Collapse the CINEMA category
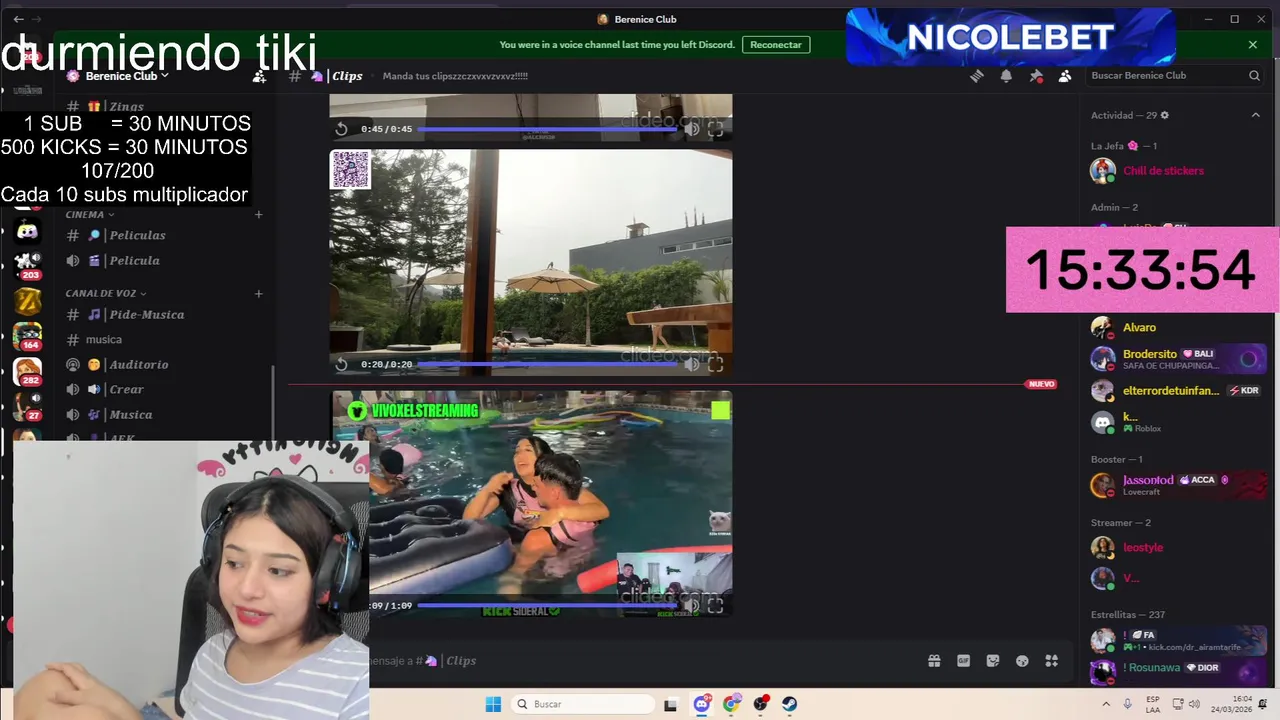This screenshot has width=1280, height=720. (89, 214)
